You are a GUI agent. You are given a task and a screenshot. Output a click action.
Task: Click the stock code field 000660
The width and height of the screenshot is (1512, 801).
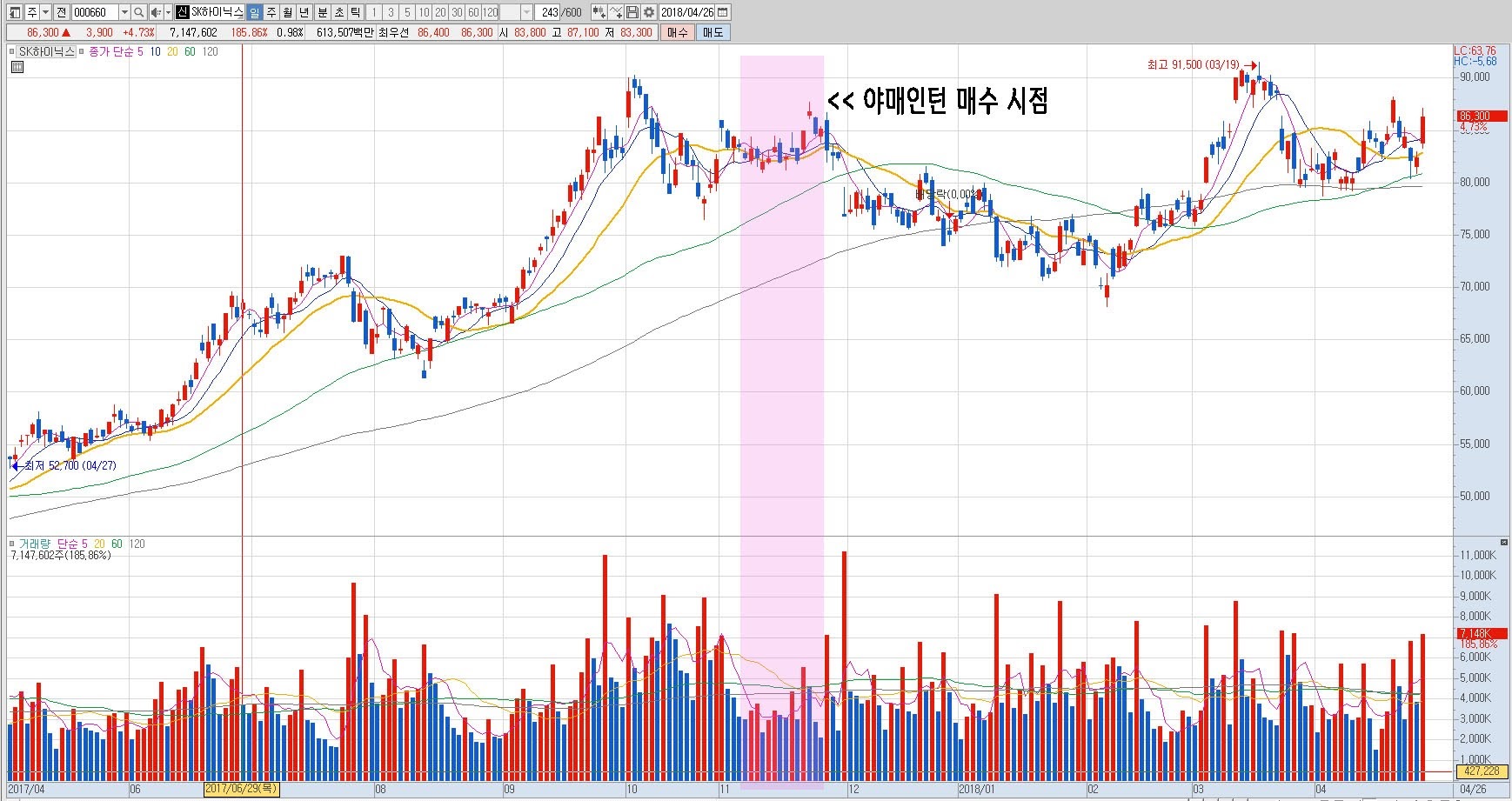94,12
